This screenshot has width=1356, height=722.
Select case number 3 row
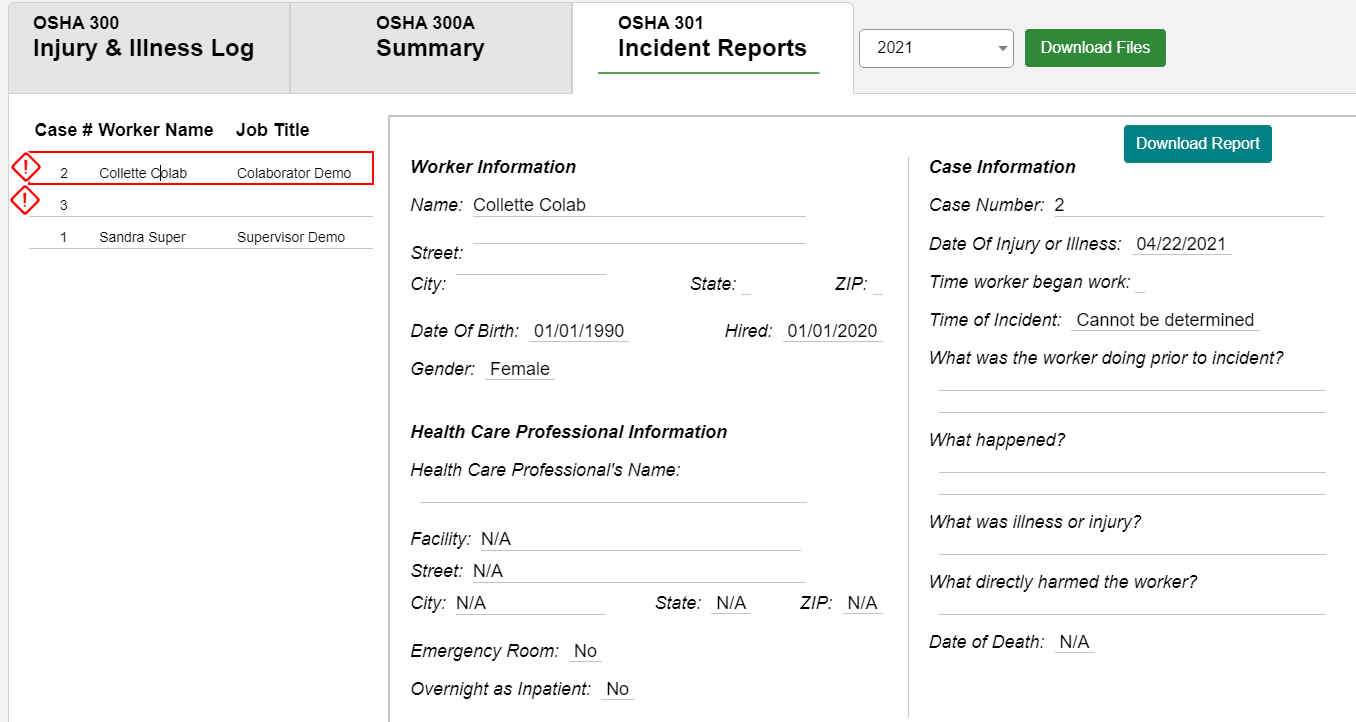coord(201,205)
